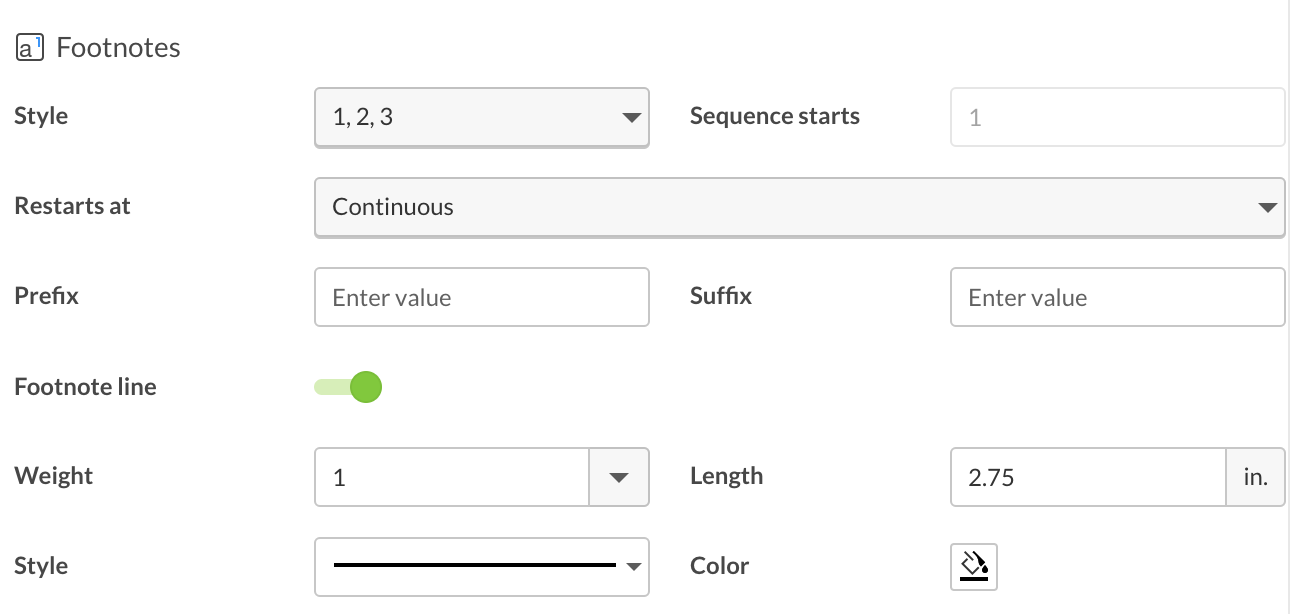Click the Weight value field showing 1

tap(452, 477)
